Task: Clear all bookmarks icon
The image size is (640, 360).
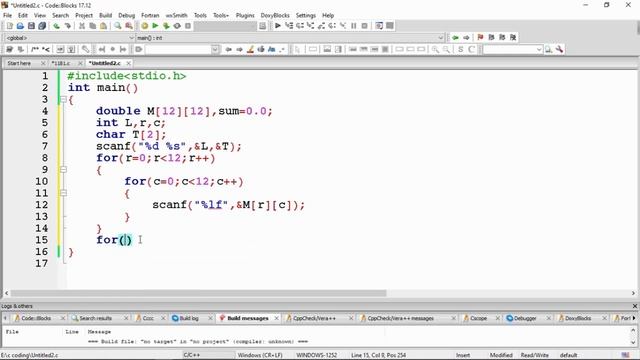Action: [x=513, y=38]
